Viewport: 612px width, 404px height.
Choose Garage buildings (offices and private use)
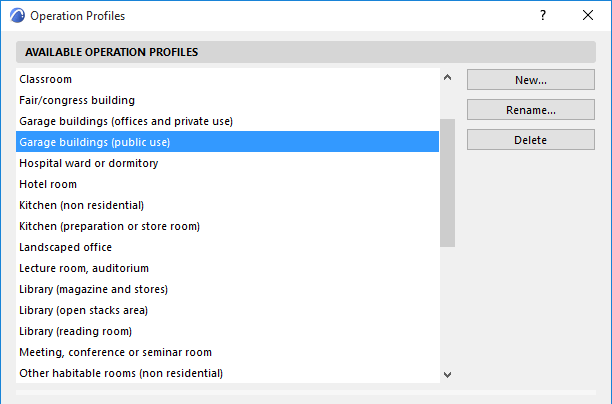tap(126, 121)
